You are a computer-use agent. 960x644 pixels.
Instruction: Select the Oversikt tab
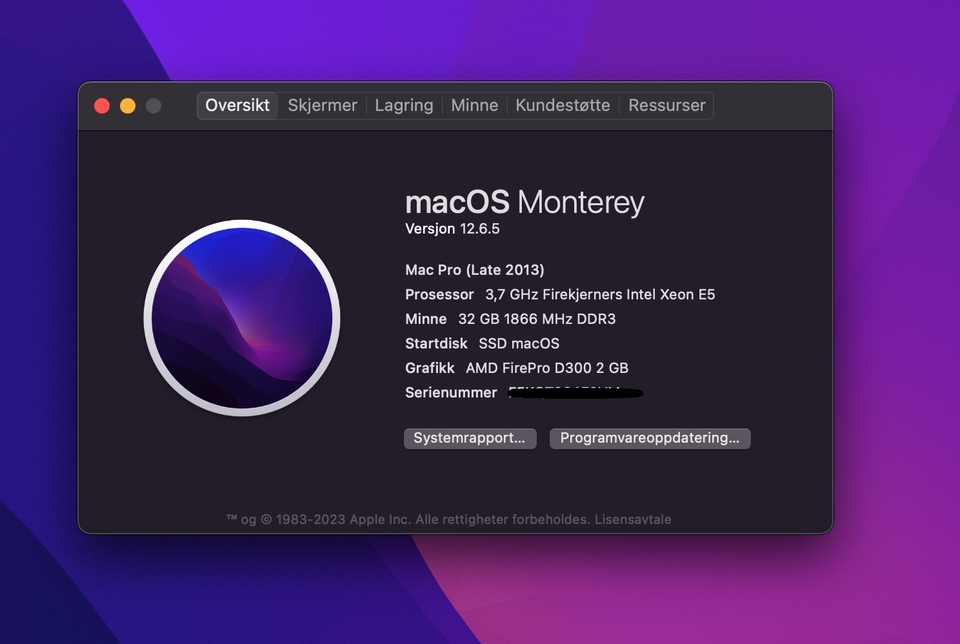coord(238,105)
